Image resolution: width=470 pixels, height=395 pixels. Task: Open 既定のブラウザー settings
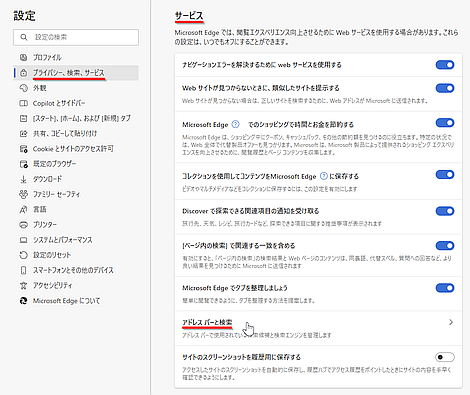(76, 164)
